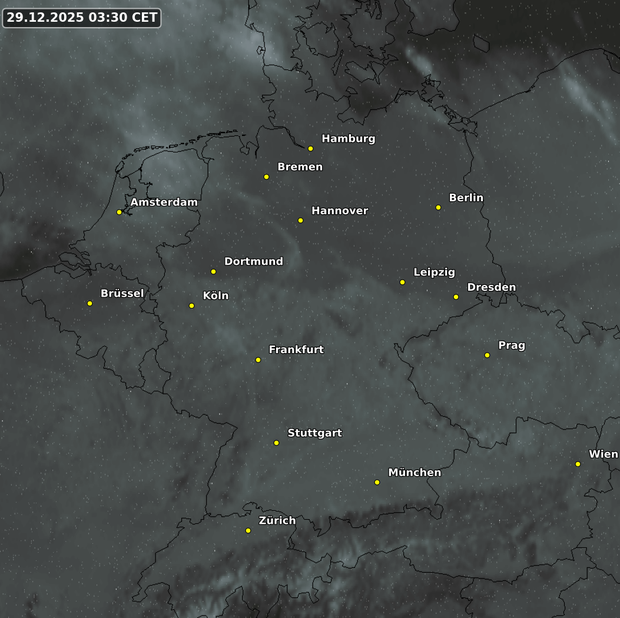This screenshot has width=620, height=618.
Task: Click the timestamp box showing 29.12.2025 03:30 CET
Action: [x=82, y=18]
